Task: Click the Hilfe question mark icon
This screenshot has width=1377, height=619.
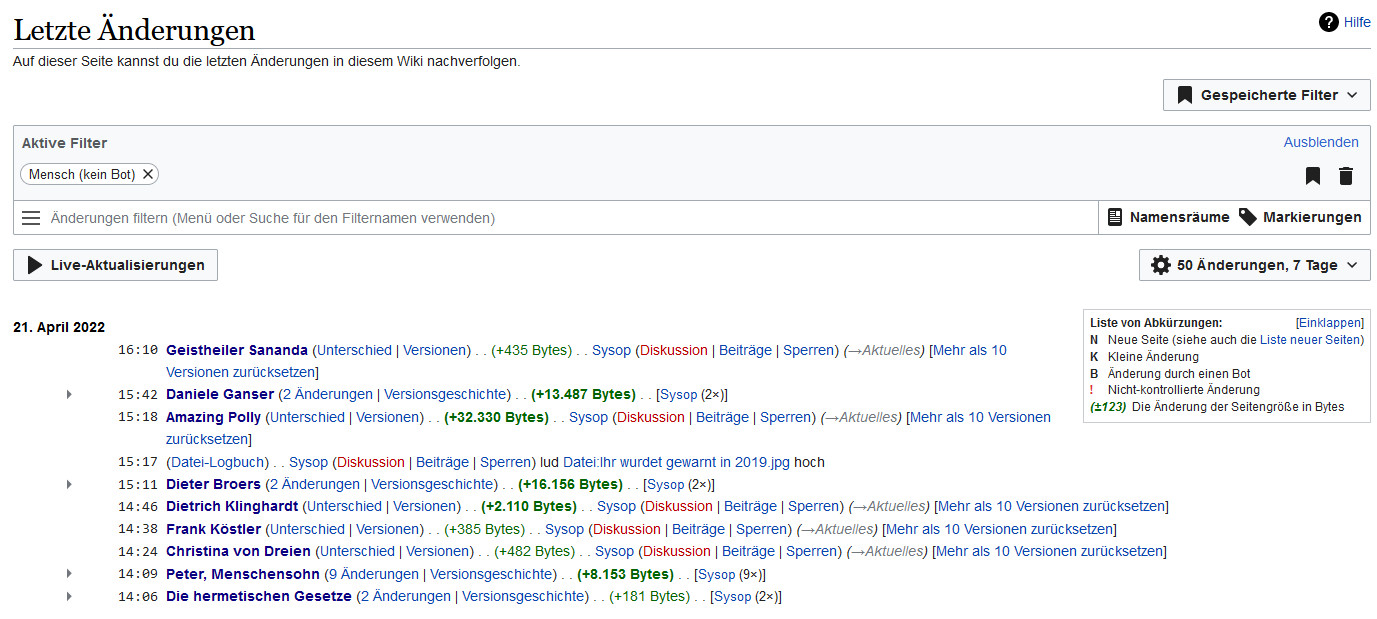Action: 1328,22
